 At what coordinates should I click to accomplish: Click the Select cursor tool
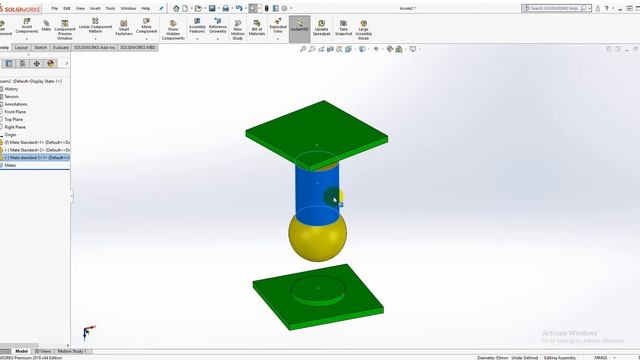click(253, 8)
